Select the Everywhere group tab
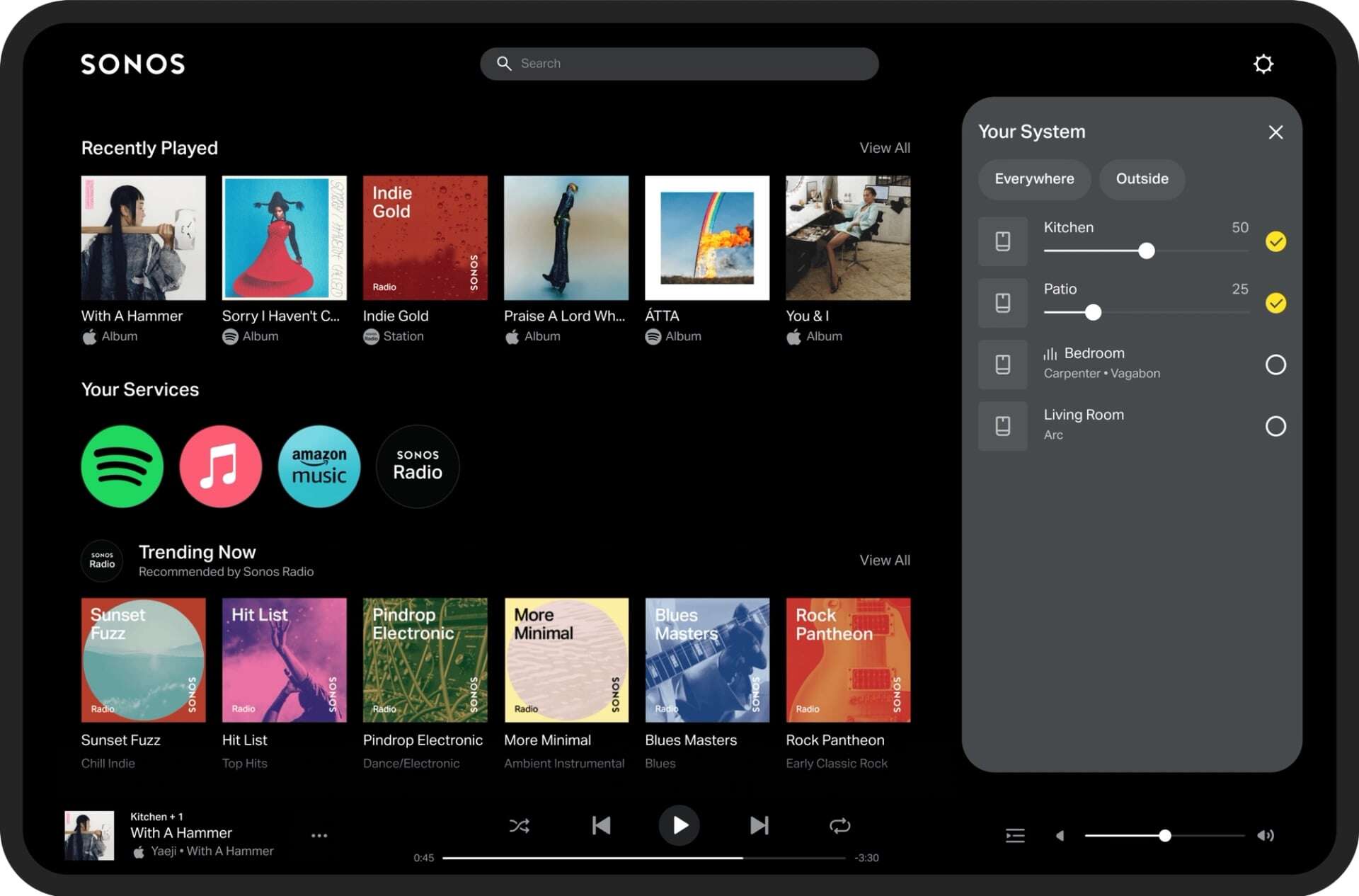 pyautogui.click(x=1033, y=179)
